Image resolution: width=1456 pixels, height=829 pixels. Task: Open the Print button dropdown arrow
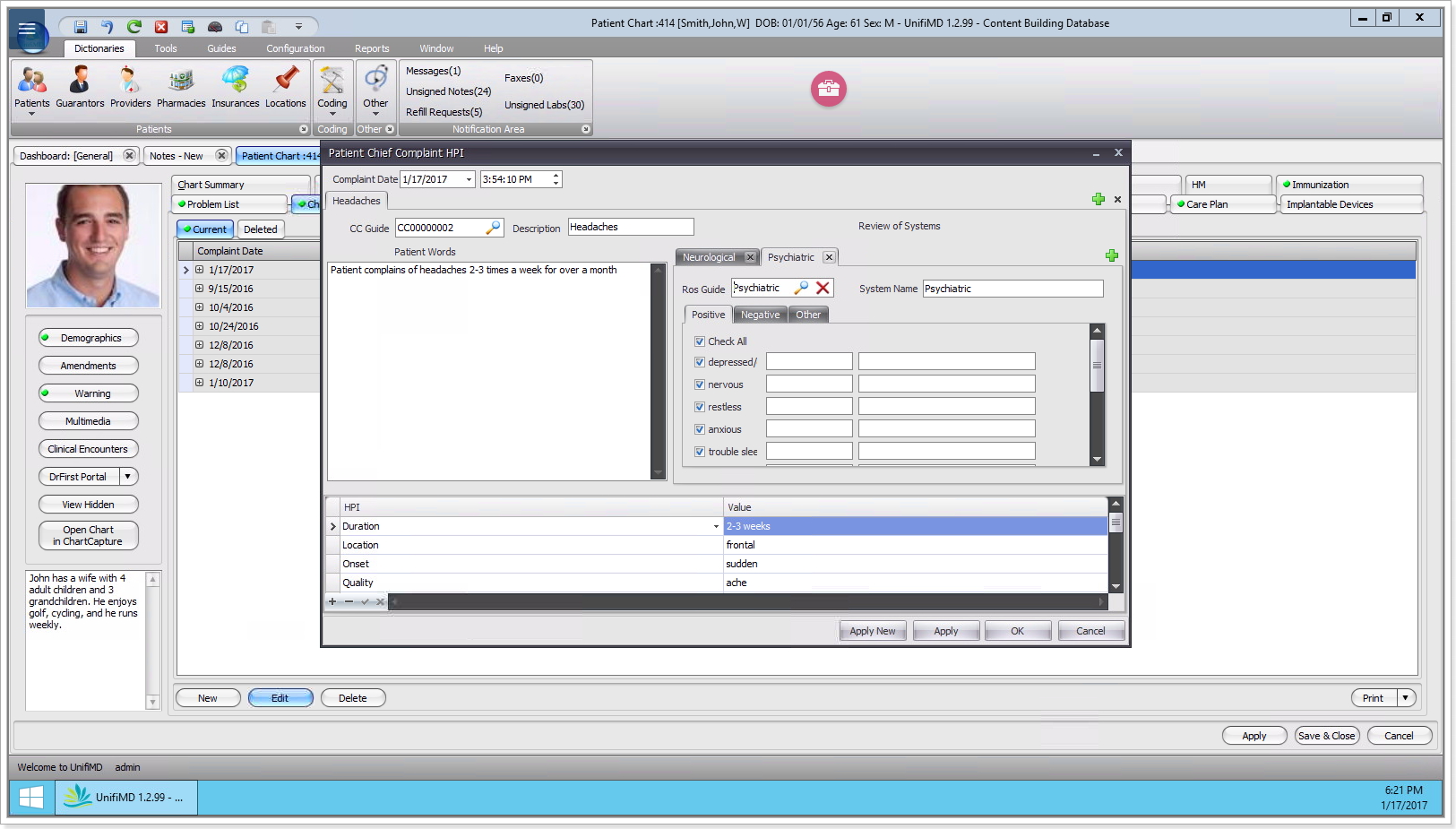pos(1406,697)
